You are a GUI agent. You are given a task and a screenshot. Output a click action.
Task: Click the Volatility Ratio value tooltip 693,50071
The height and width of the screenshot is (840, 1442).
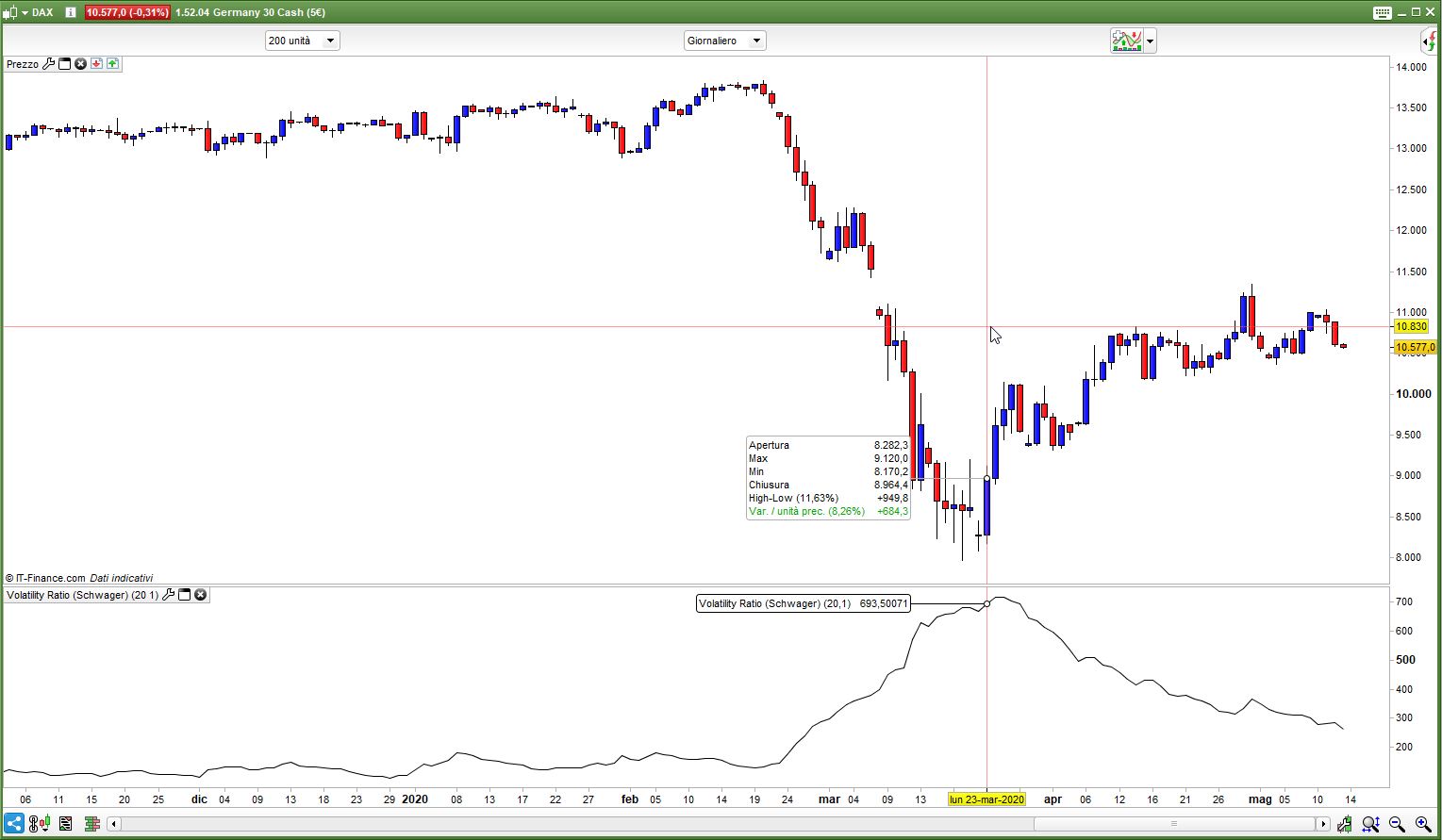tap(804, 603)
